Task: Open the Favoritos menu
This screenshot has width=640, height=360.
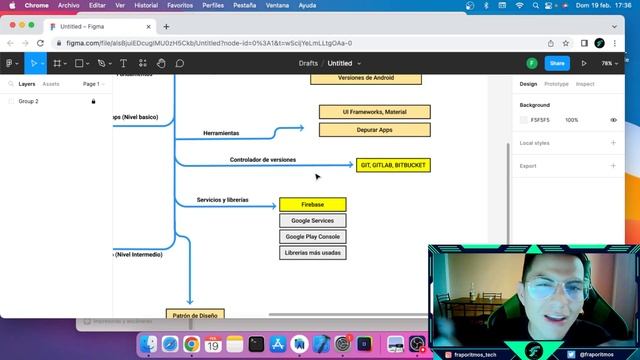Action: (x=180, y=5)
